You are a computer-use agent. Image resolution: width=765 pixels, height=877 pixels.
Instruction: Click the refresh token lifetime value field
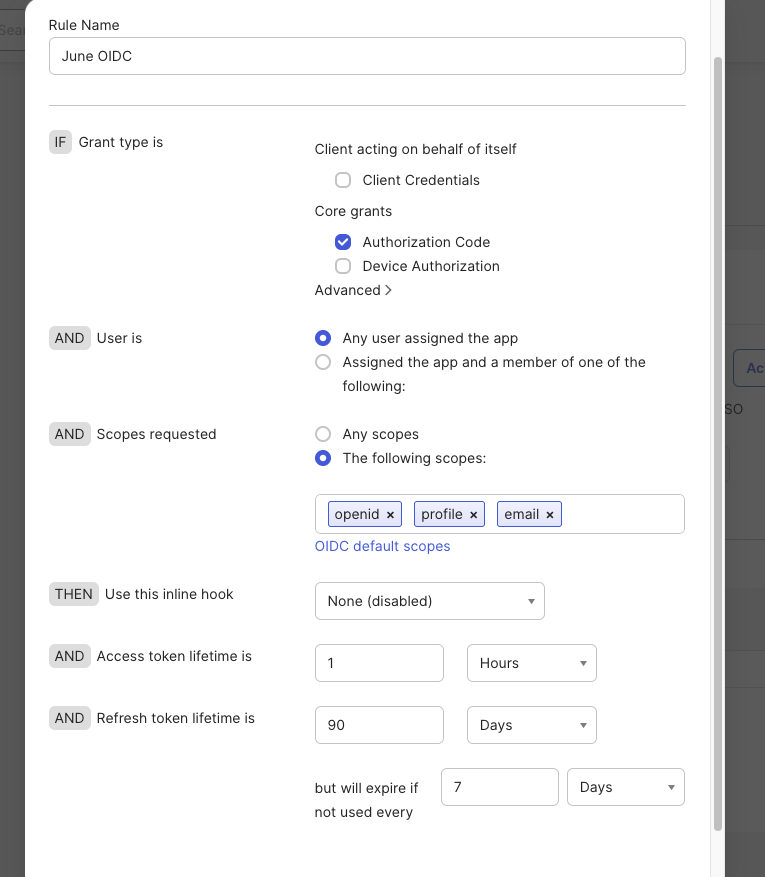click(379, 725)
